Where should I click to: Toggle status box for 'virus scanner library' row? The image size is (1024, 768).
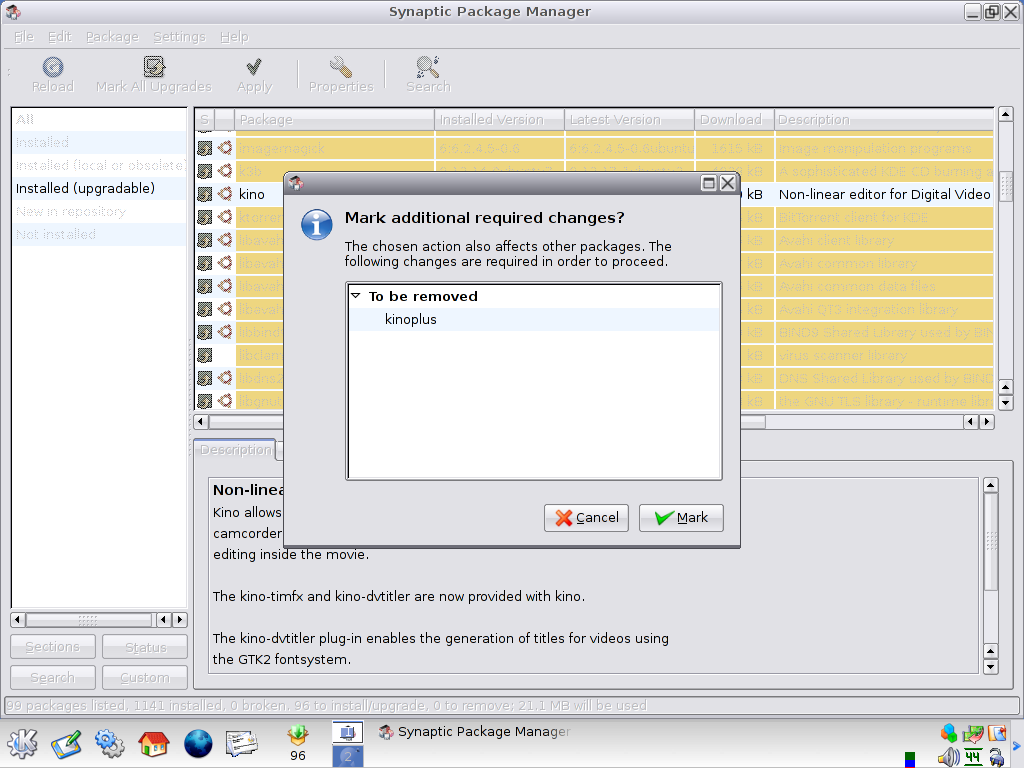[x=204, y=355]
